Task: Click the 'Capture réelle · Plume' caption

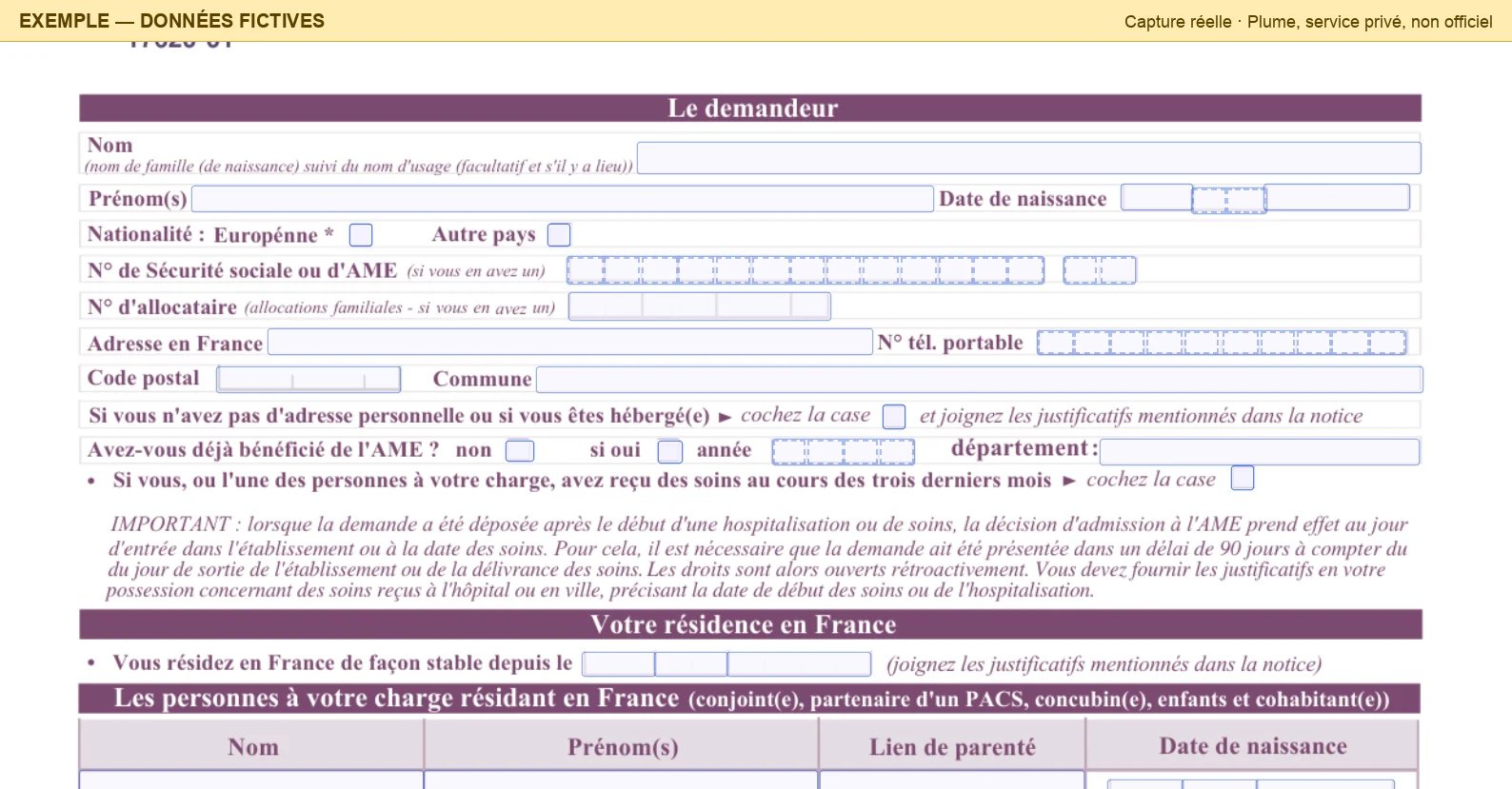Action: click(1308, 22)
